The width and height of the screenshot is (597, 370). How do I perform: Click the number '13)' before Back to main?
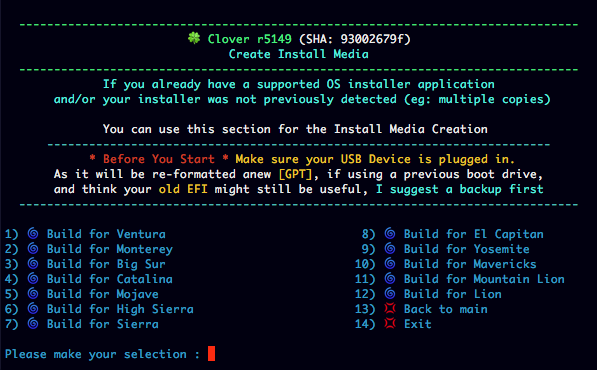tap(365, 309)
